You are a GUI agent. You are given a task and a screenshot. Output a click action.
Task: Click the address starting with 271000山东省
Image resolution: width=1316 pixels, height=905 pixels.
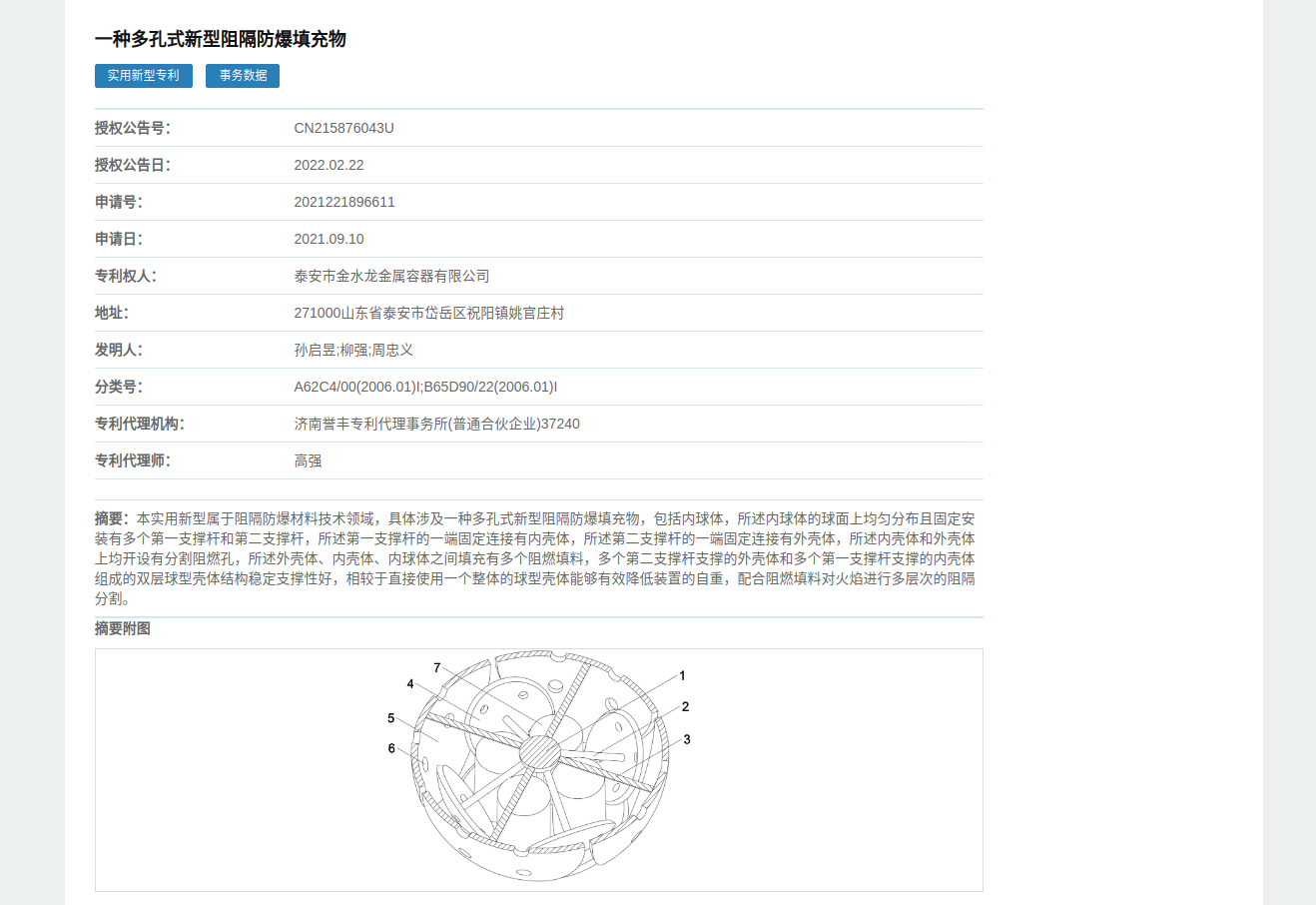(x=428, y=313)
